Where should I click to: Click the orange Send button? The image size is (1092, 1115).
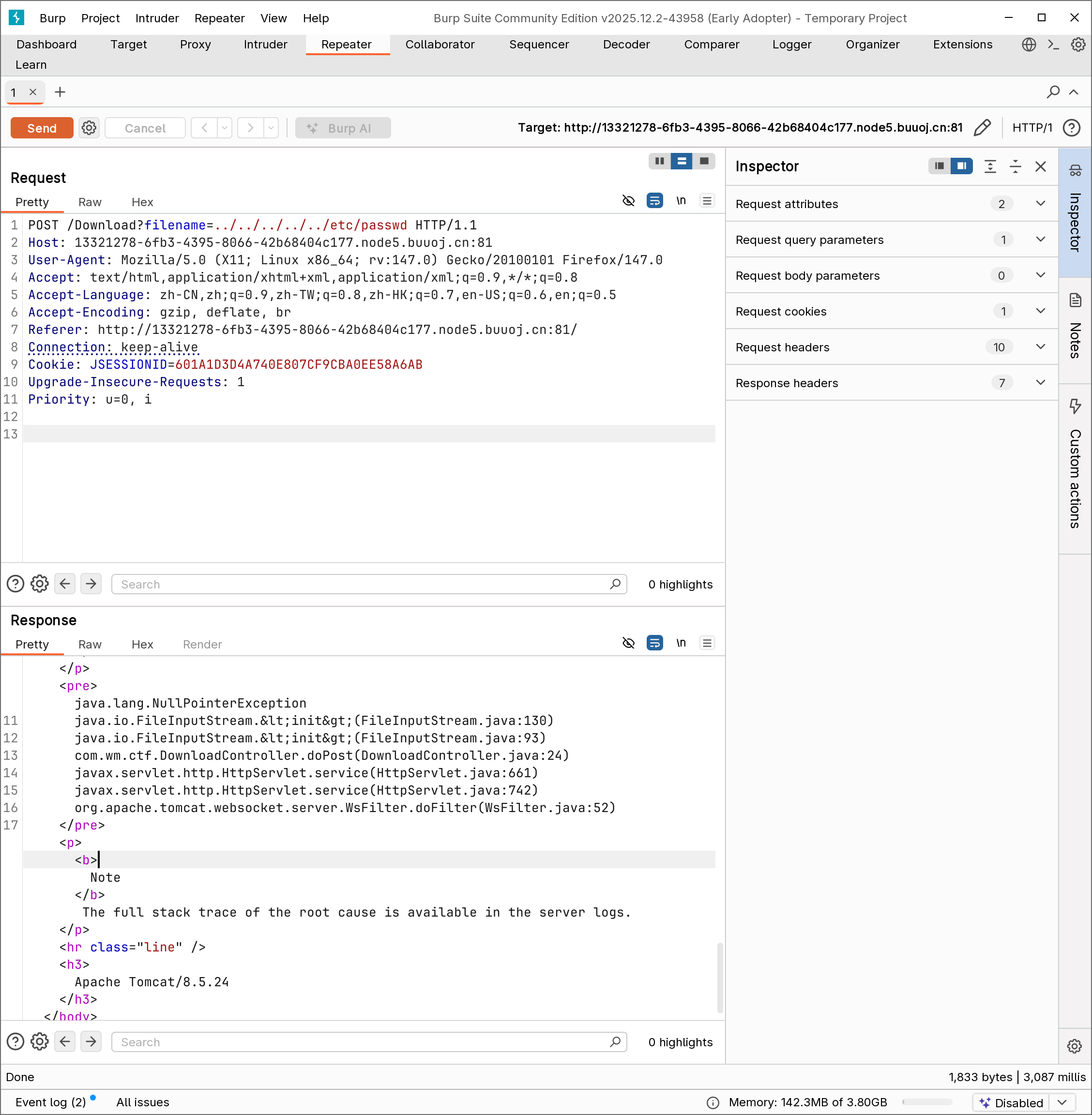[x=42, y=128]
